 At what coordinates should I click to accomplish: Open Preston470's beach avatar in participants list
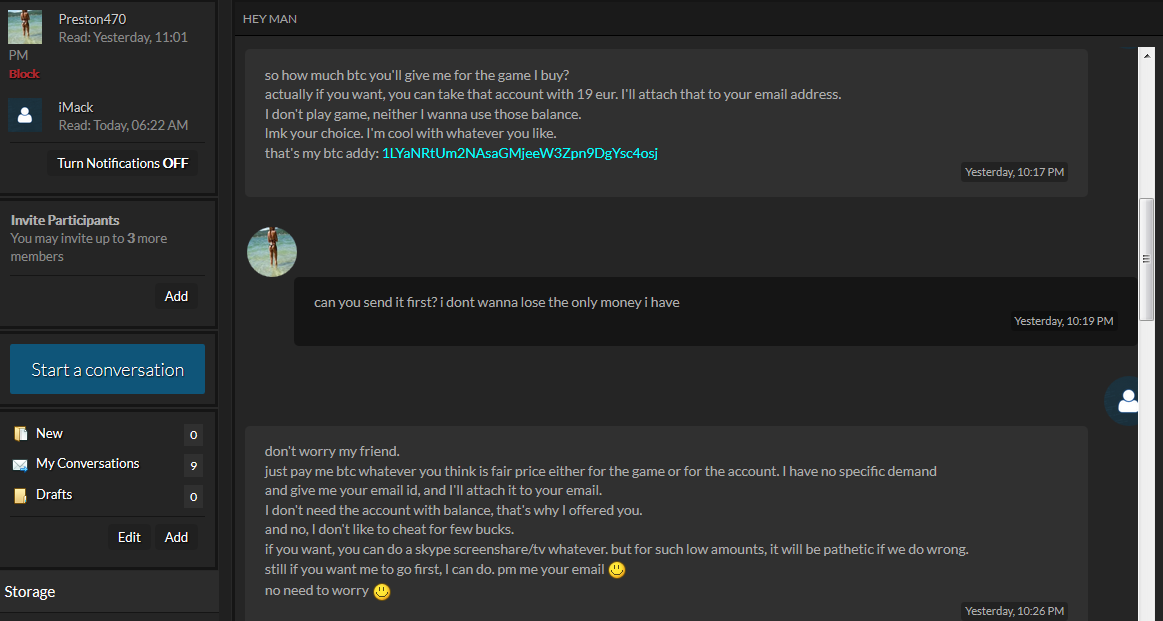24,27
